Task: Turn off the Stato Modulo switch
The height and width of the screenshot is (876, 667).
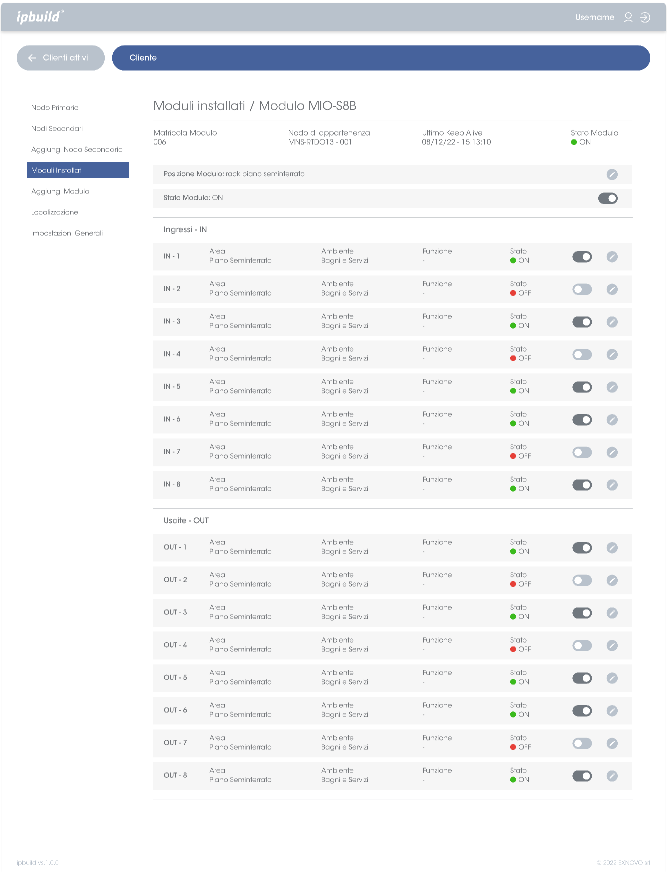Action: (x=607, y=199)
